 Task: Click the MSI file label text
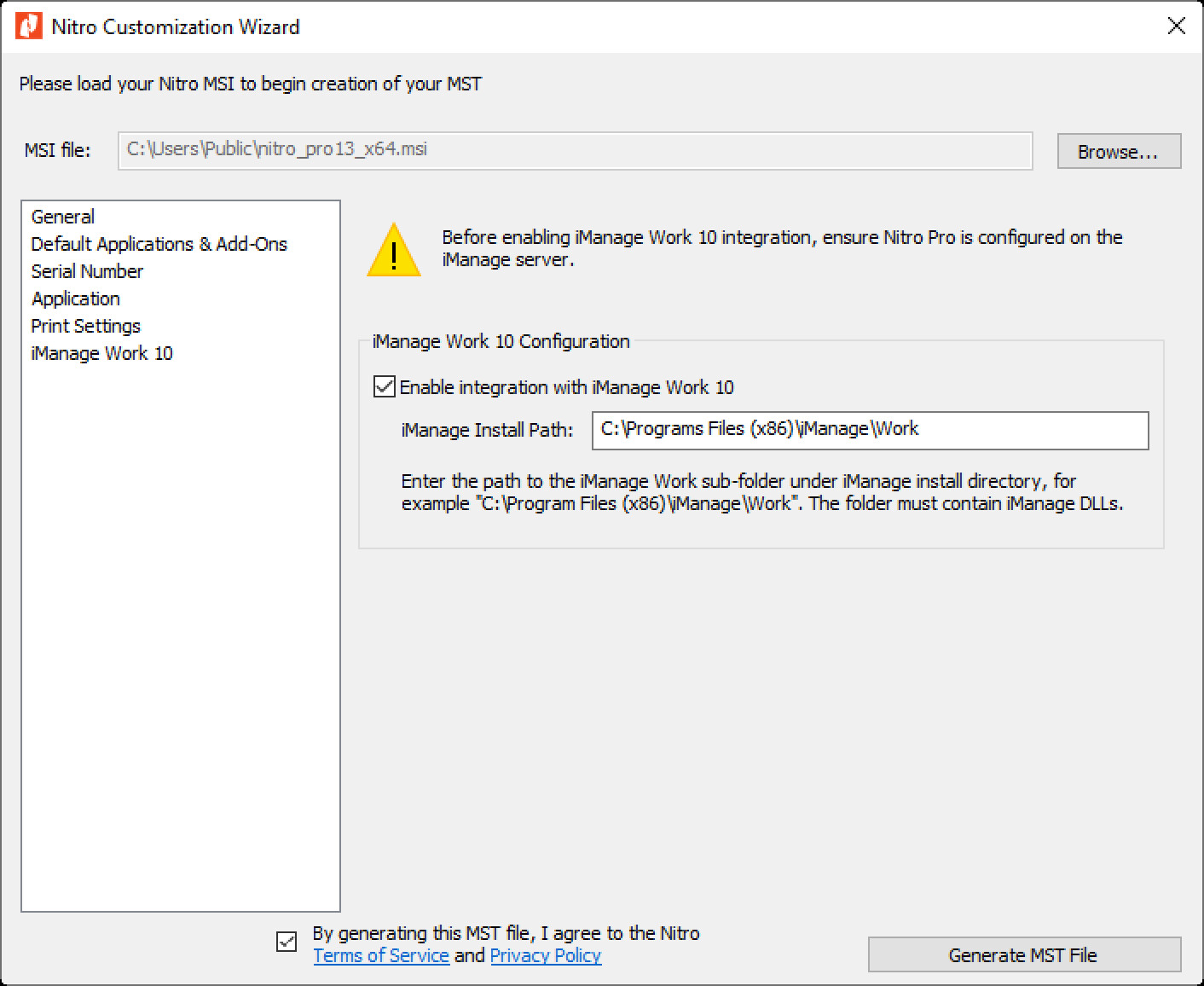(x=56, y=150)
